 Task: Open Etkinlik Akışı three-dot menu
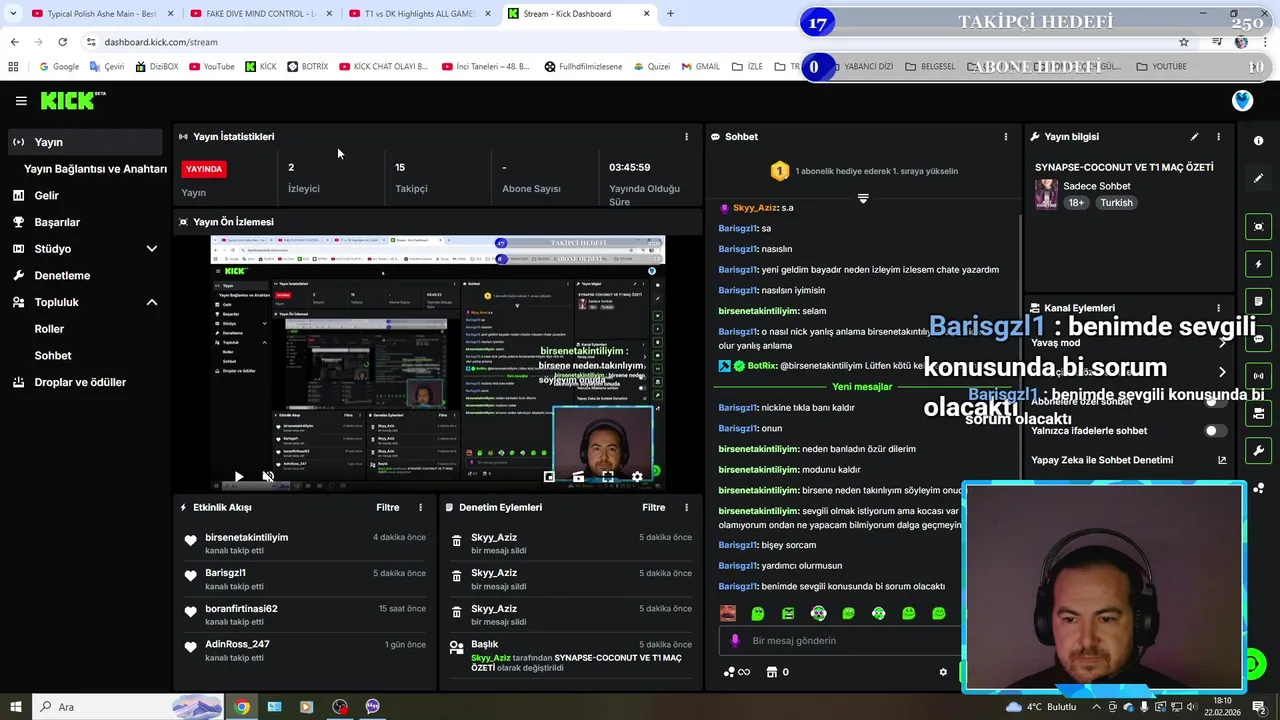click(420, 508)
